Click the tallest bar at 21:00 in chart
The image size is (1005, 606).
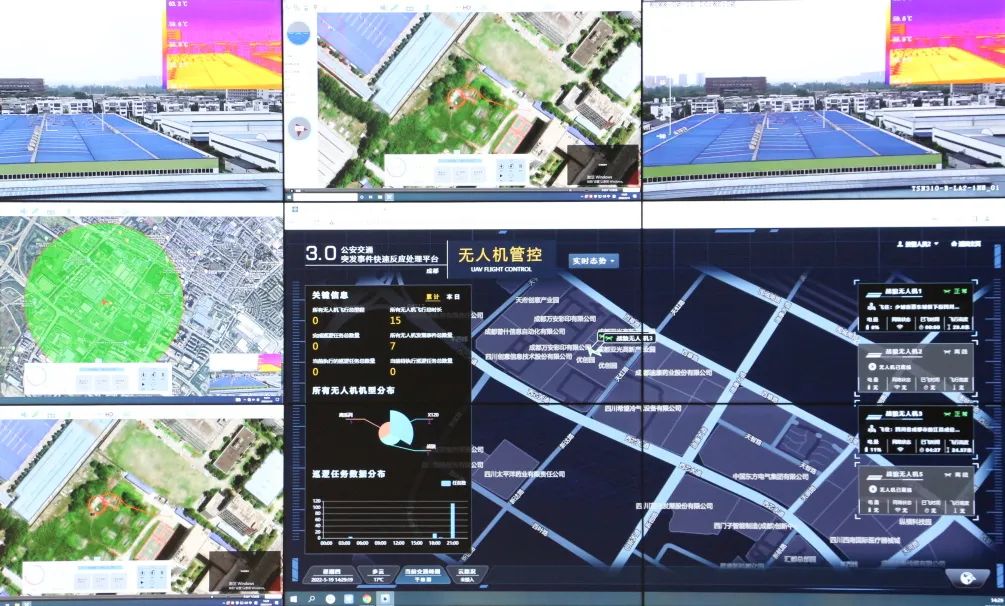click(x=452, y=519)
